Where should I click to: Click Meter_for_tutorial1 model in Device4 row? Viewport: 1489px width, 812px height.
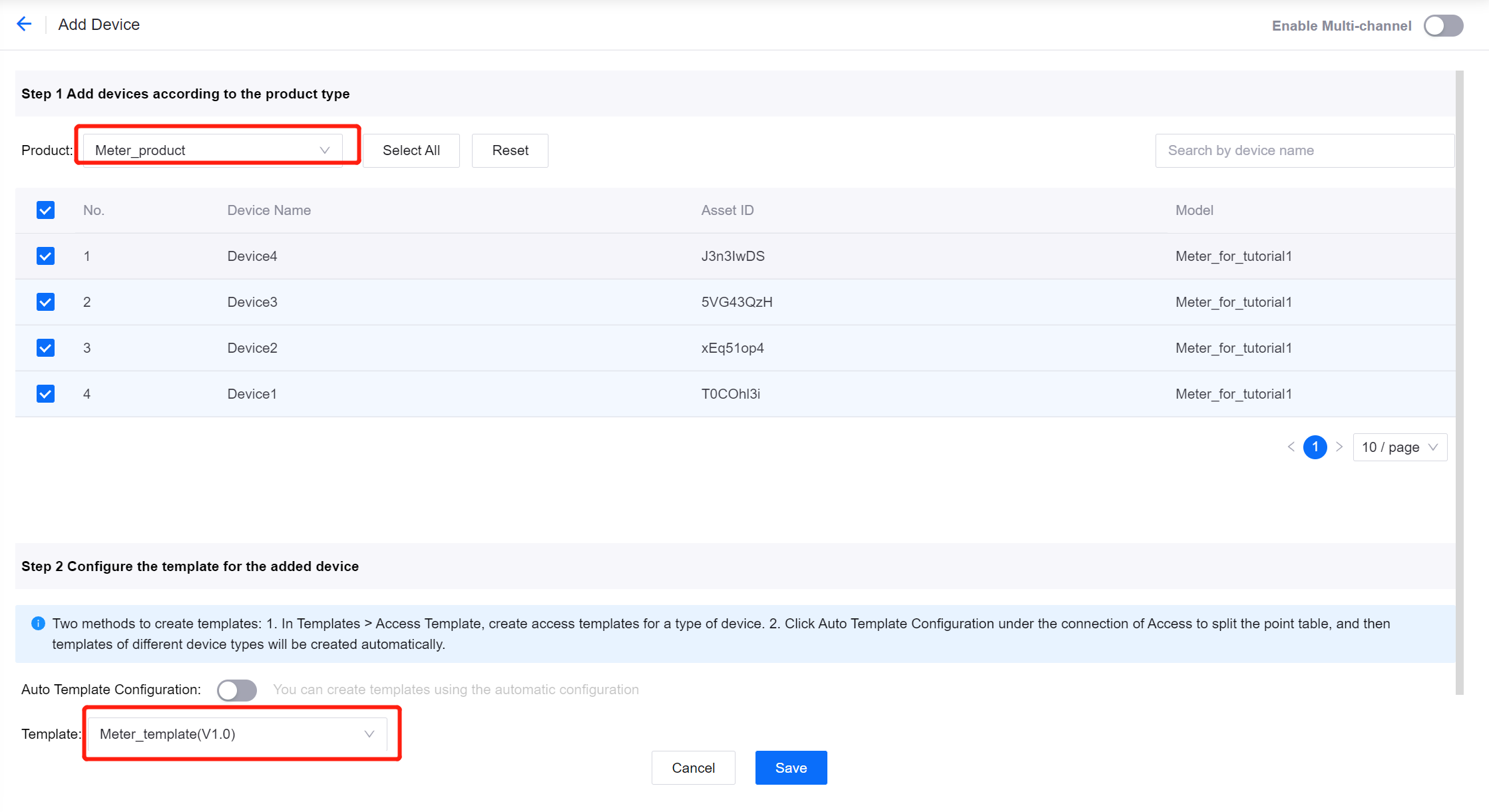[1233, 256]
